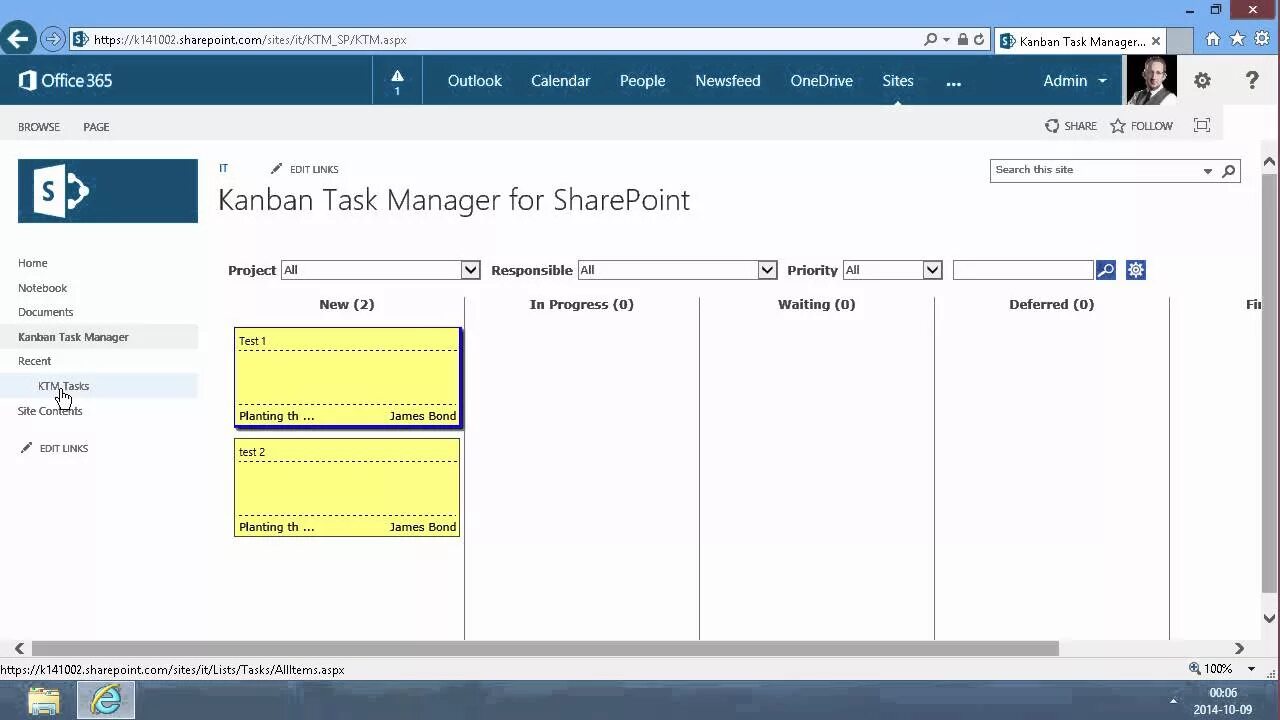Click the lock security icon in address bar
Screen dimensions: 1280x720
(962, 40)
